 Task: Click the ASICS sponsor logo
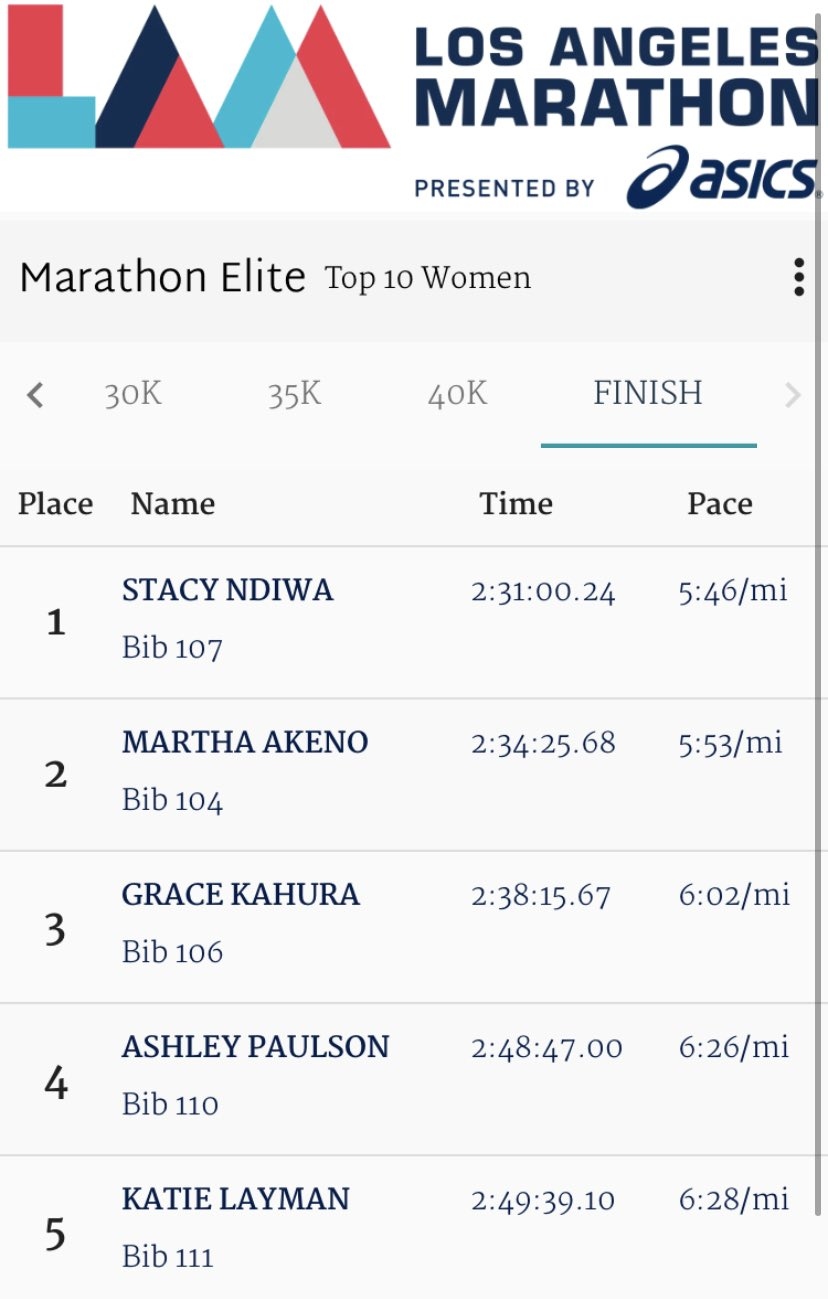tap(722, 177)
